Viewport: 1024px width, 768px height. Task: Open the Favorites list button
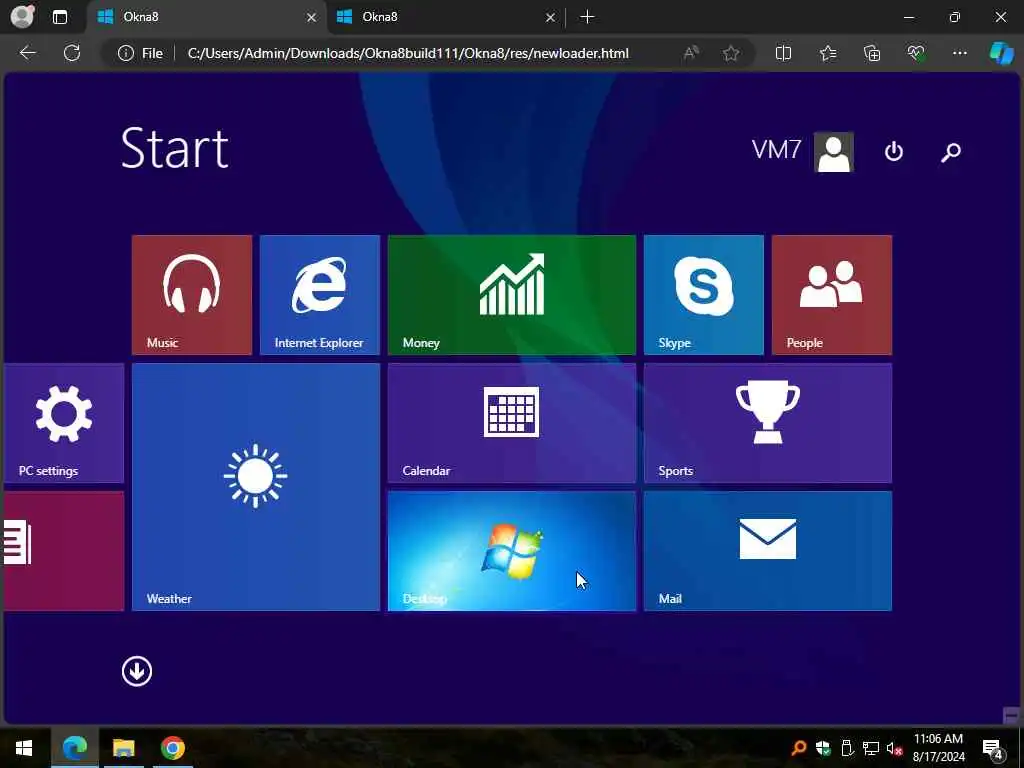(827, 53)
